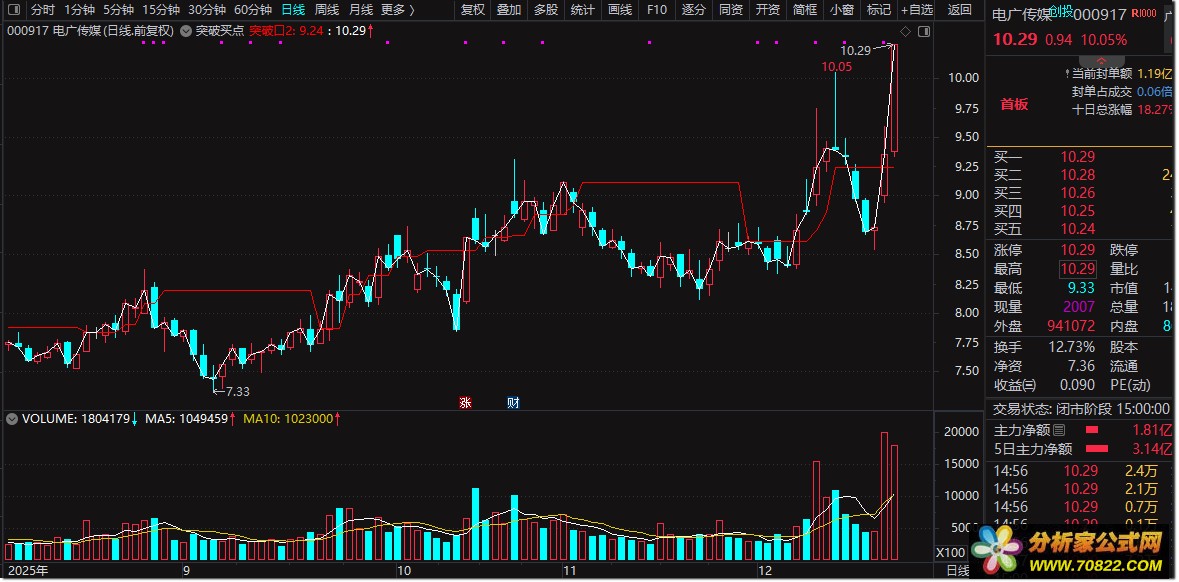The image size is (1179, 582).
Task: Open the 小窗 mini window button
Action: point(841,10)
